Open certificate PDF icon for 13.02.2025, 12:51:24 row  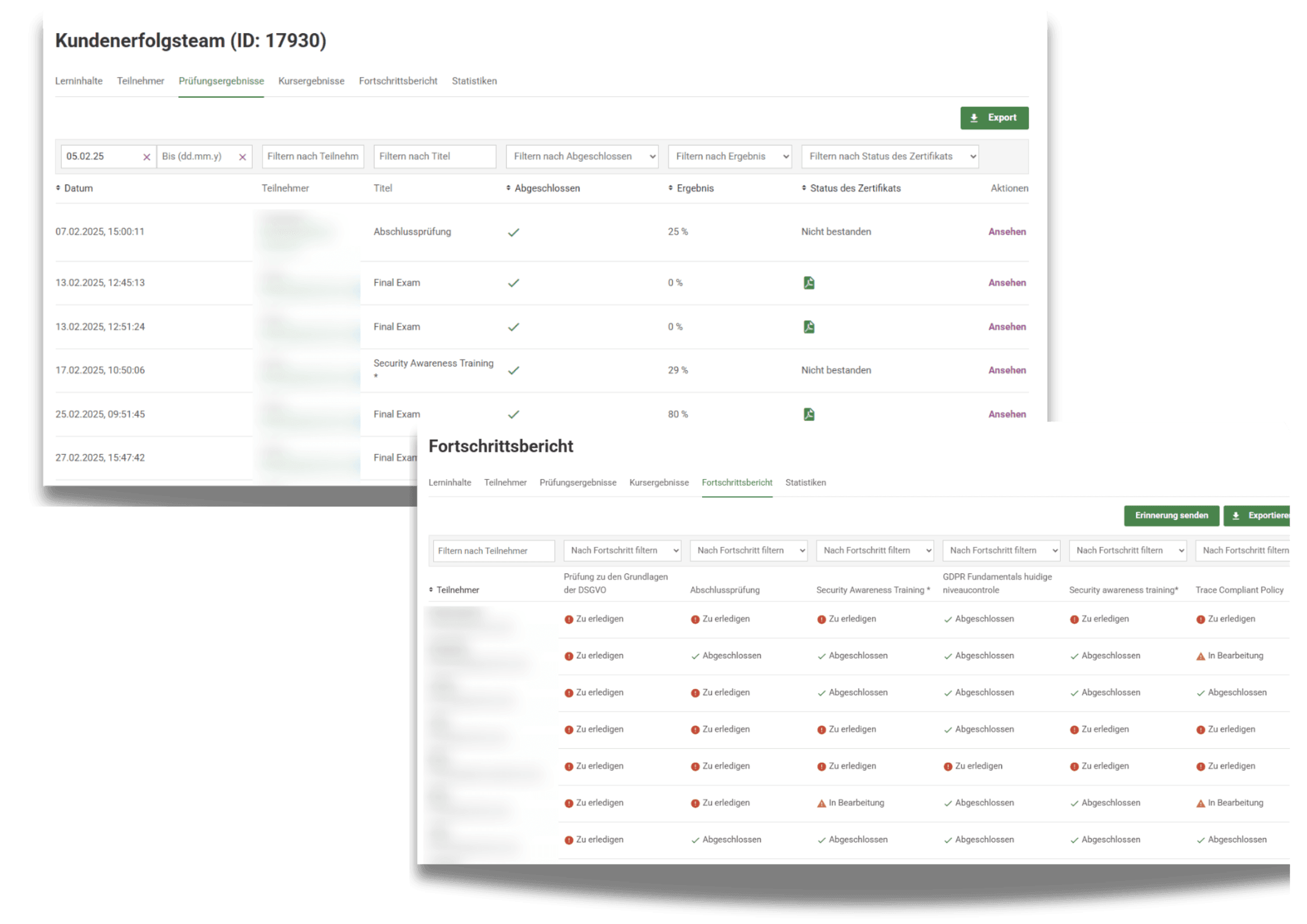pyautogui.click(x=809, y=327)
